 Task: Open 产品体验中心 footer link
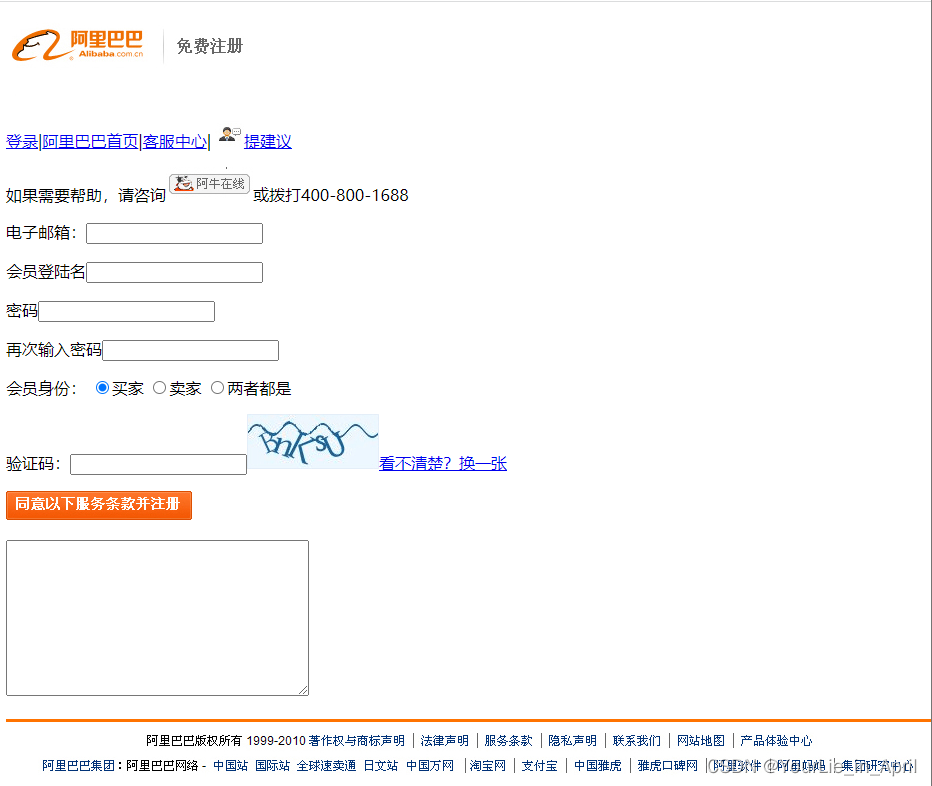pos(776,740)
